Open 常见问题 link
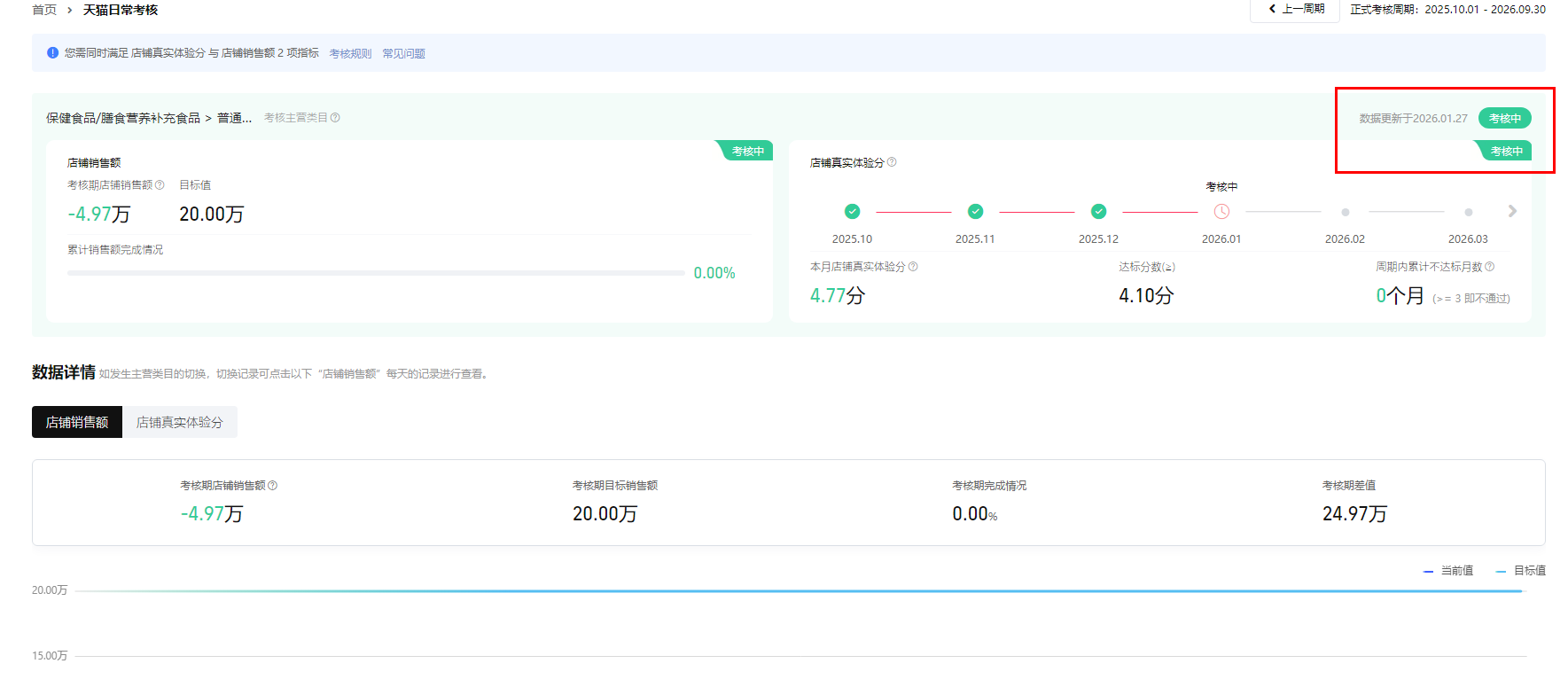This screenshot has height=687, width=1568. click(403, 54)
